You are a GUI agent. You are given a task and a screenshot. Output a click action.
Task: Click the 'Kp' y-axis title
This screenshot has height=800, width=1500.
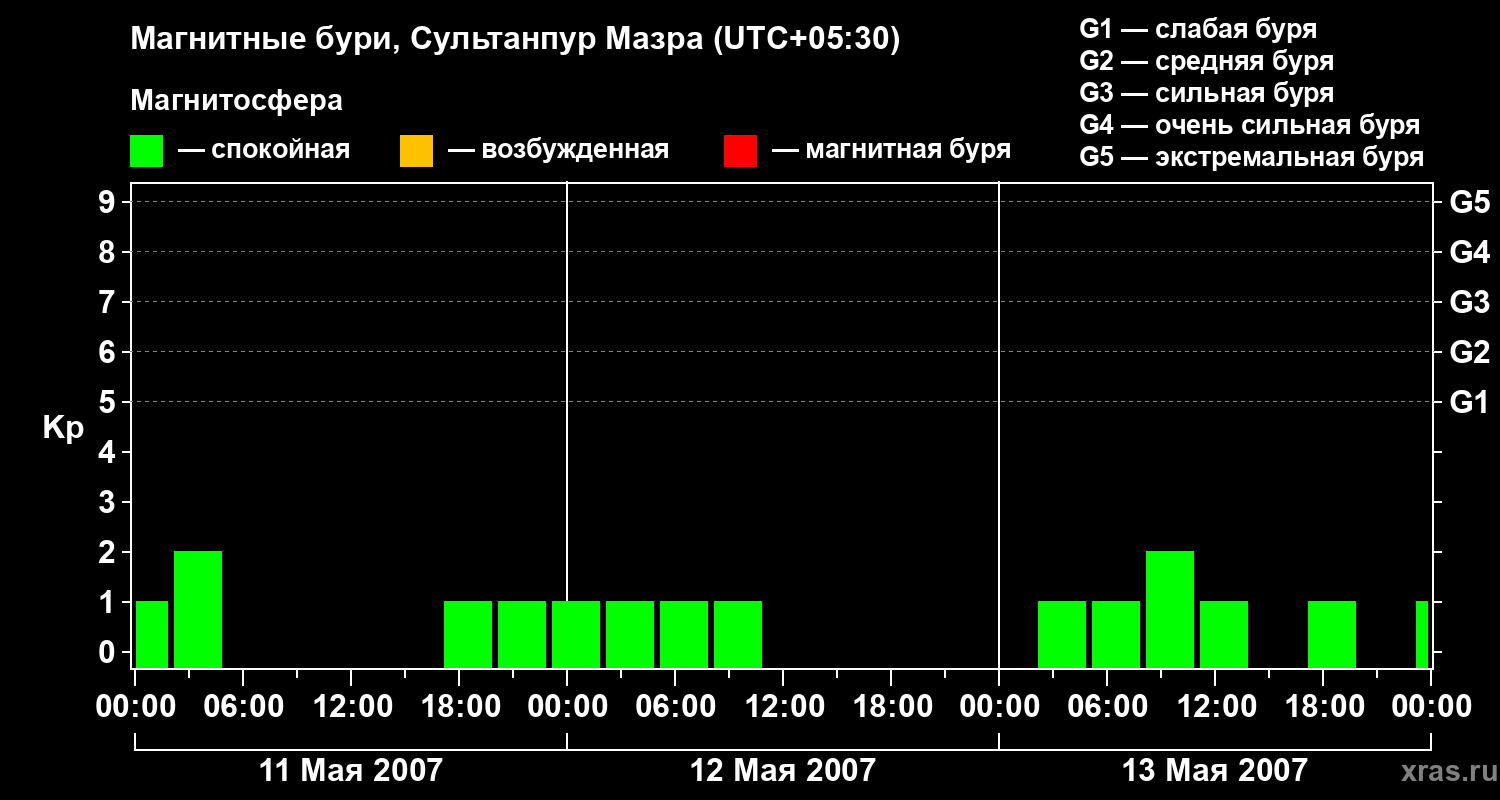click(x=63, y=429)
